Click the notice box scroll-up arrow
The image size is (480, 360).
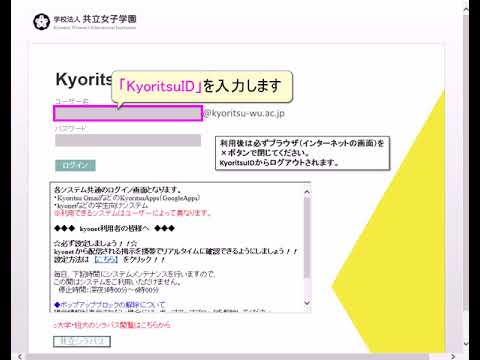tap(307, 192)
